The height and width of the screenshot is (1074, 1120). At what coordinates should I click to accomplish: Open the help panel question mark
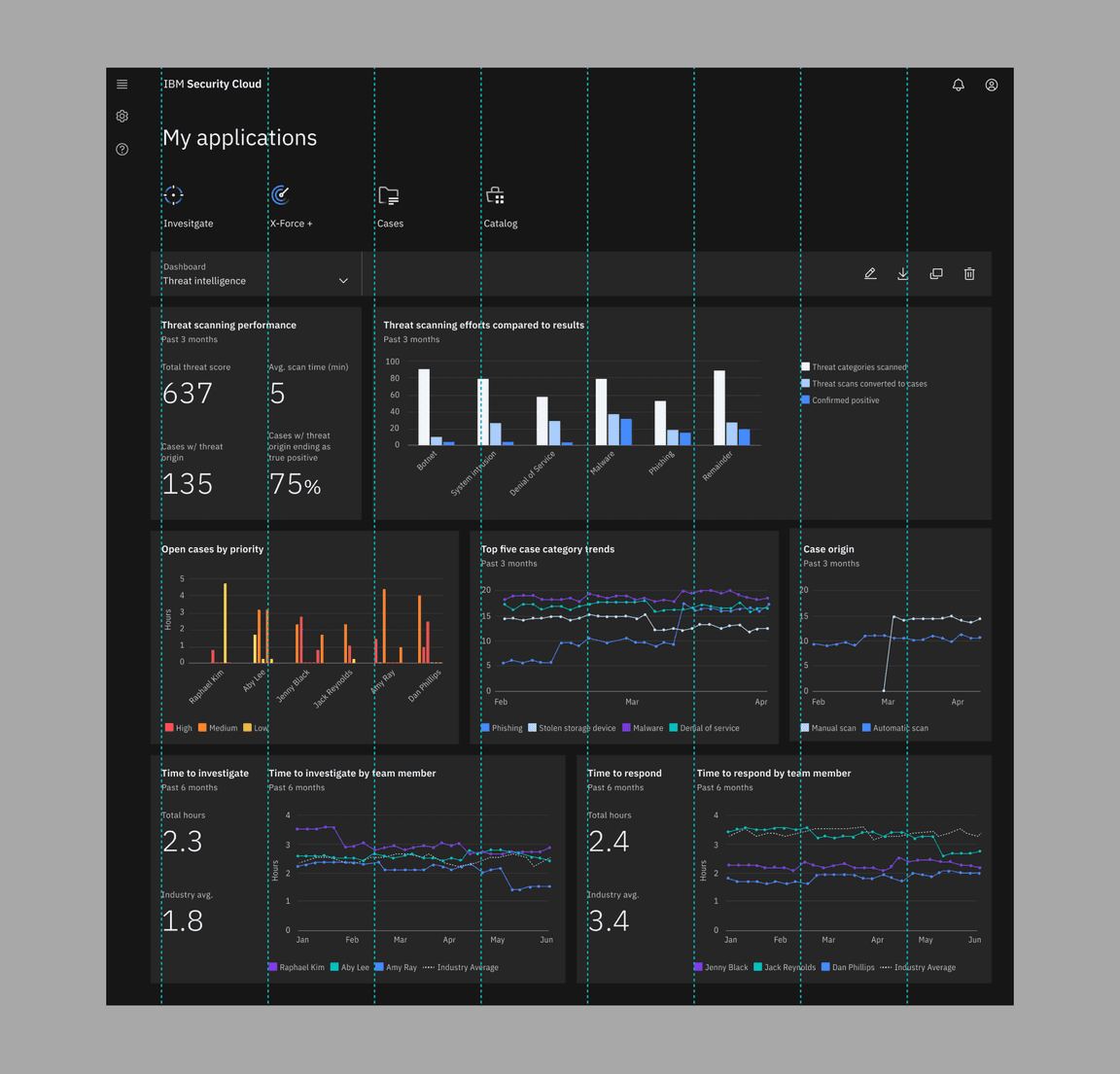tap(122, 149)
